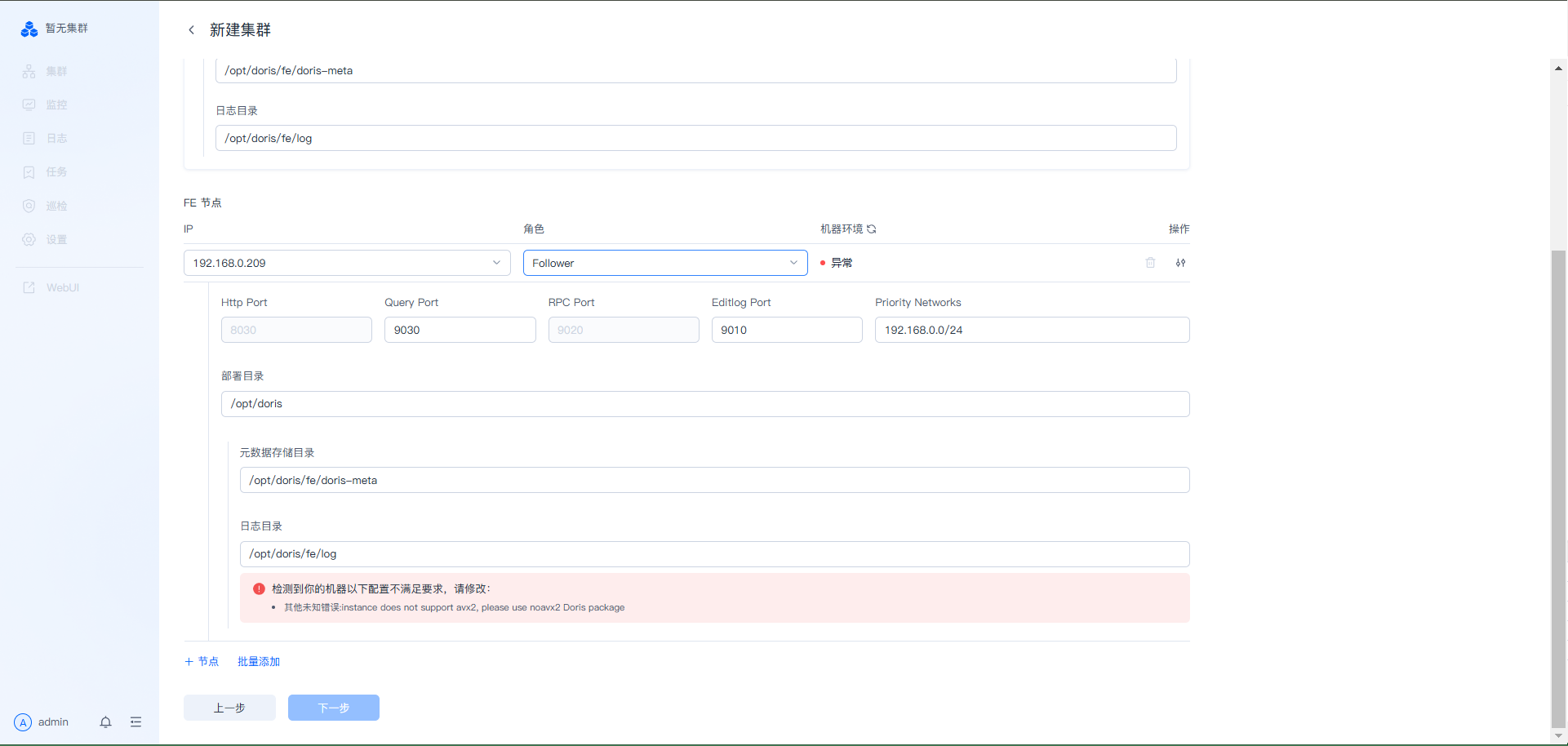Image resolution: width=1568 pixels, height=746 pixels.
Task: Click the back arrow beside 新建集群
Action: tap(192, 30)
